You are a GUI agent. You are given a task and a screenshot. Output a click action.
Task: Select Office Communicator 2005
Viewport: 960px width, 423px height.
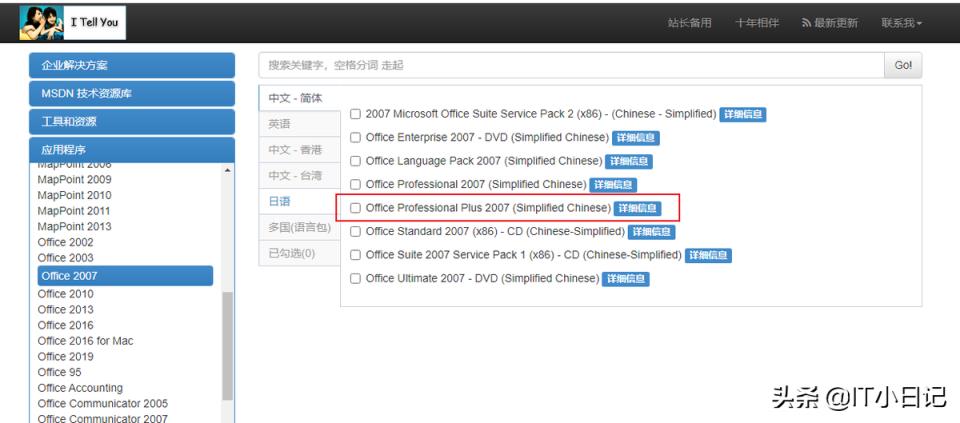[x=103, y=403]
